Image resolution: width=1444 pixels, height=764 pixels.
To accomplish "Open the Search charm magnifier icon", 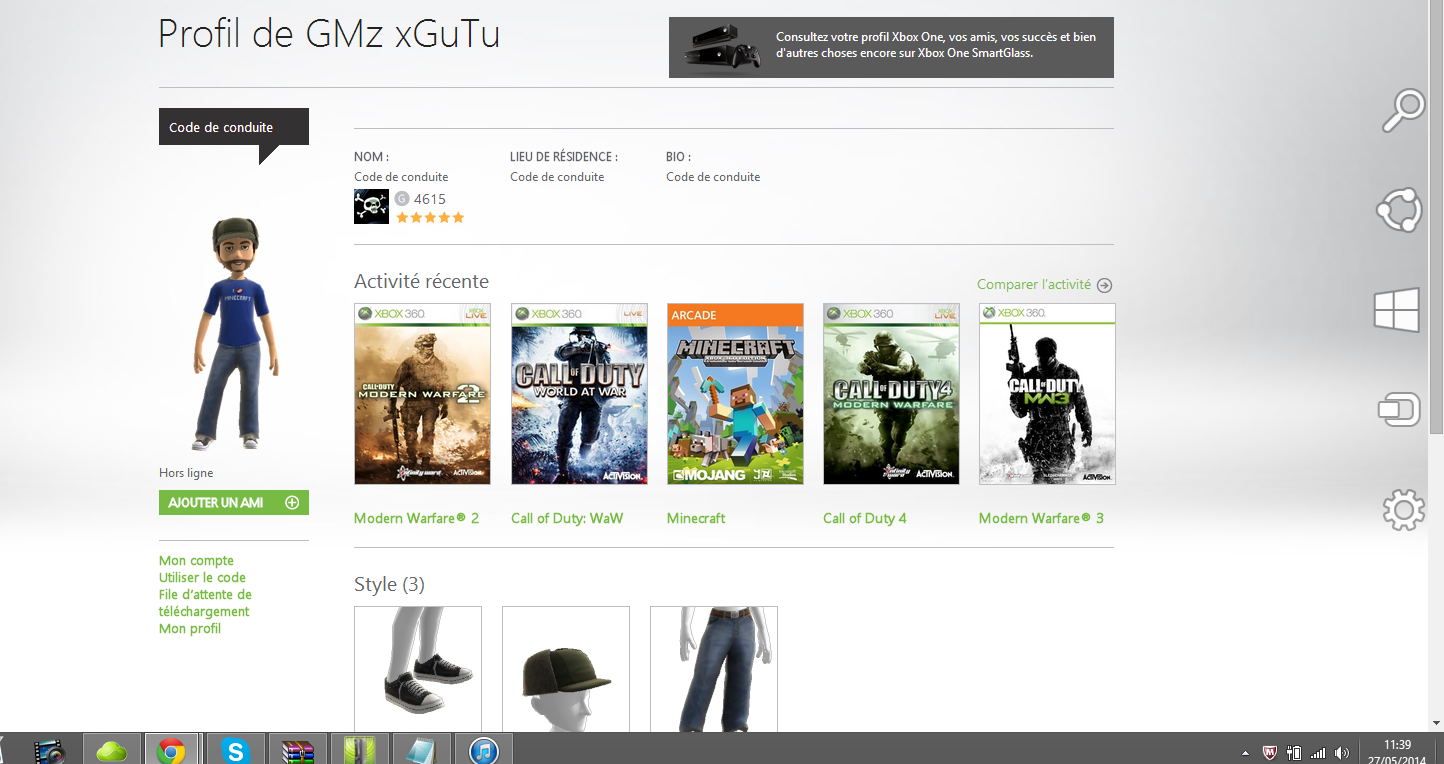I will (1403, 111).
